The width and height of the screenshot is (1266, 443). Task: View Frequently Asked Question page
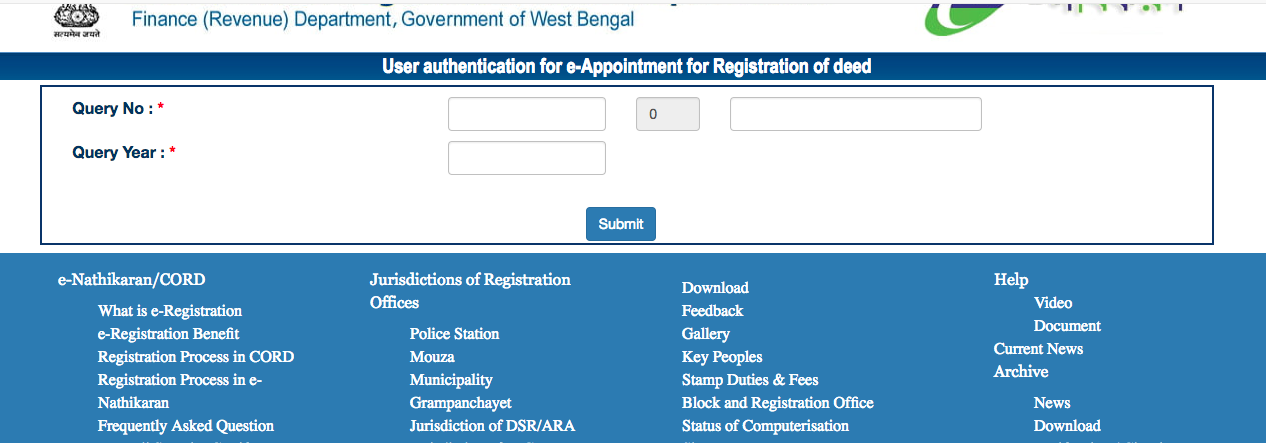pos(186,426)
